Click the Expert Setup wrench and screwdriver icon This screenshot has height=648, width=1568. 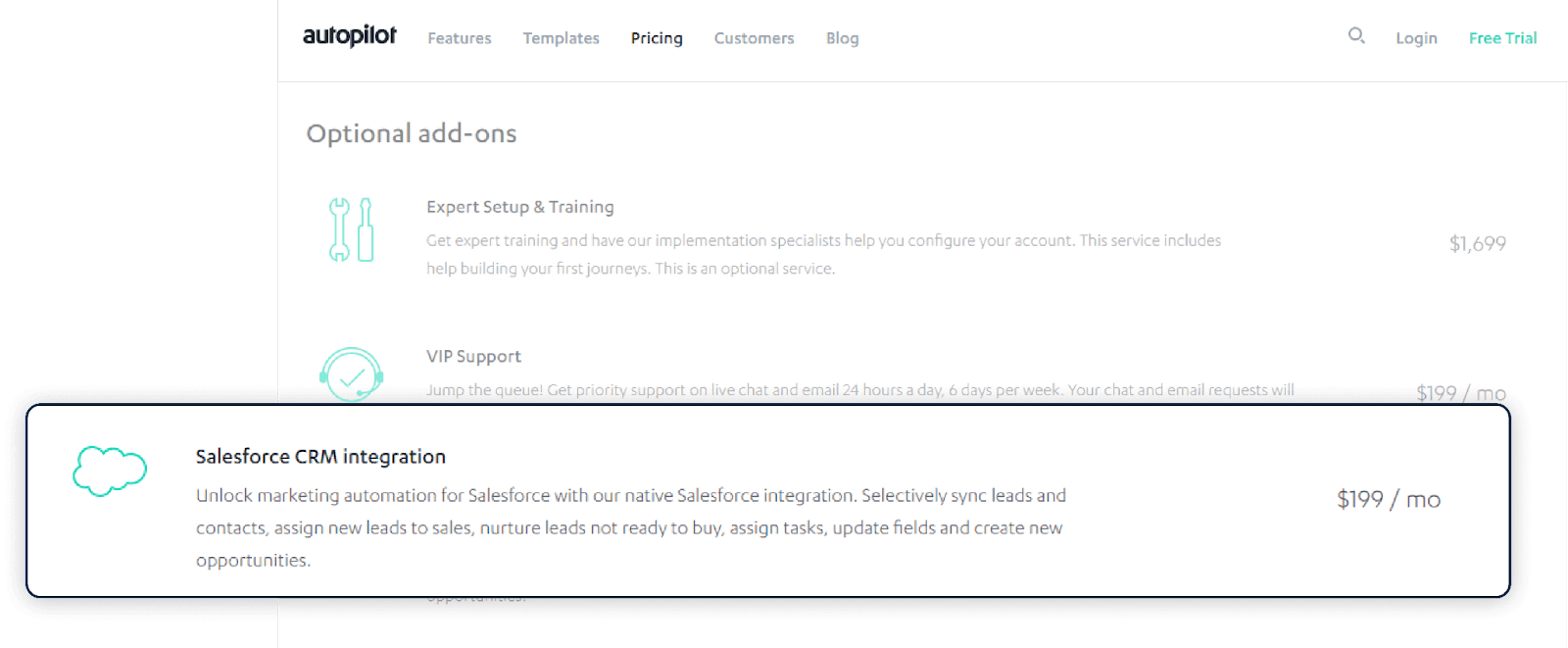point(351,230)
